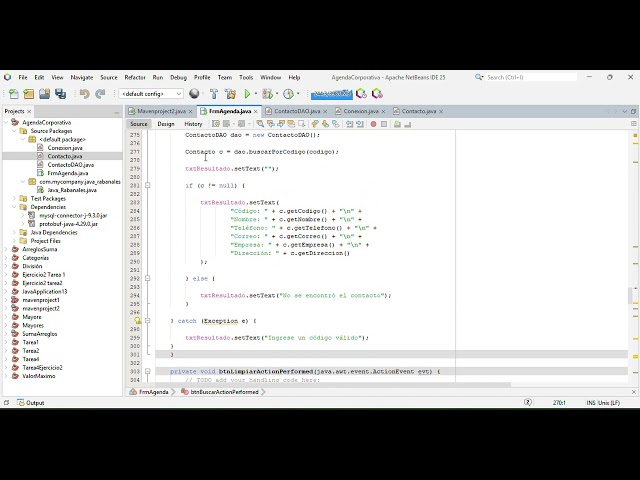
Task: Click the Build Project hammer icon
Action: click(214, 94)
